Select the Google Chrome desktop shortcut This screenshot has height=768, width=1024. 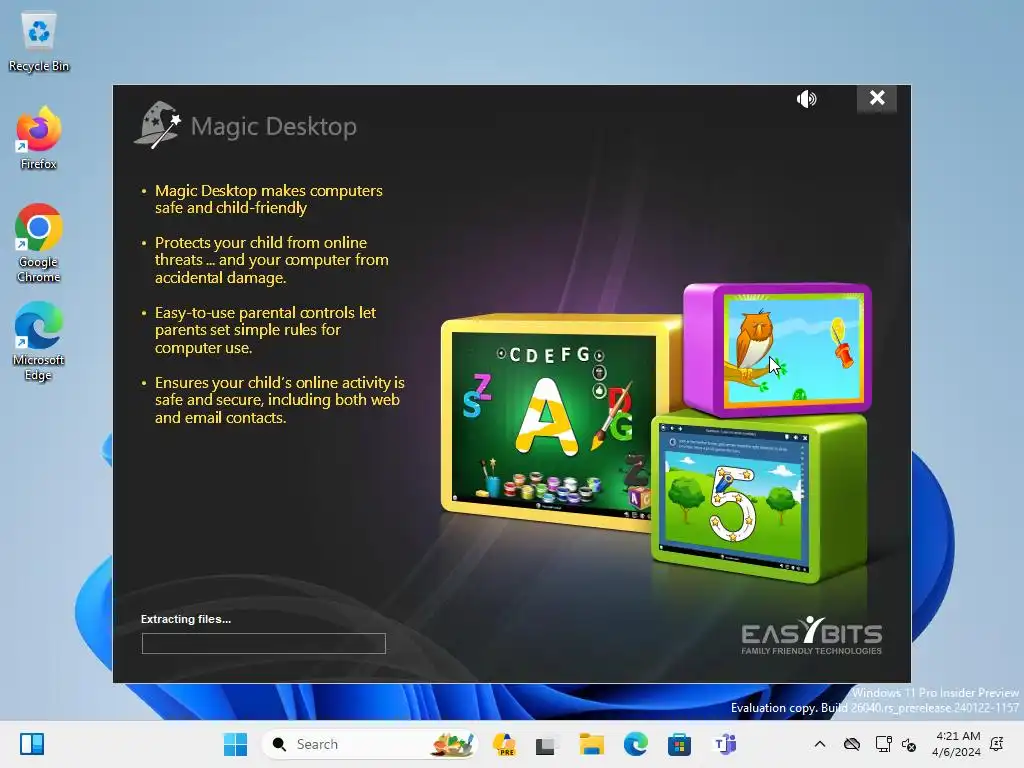coord(39,244)
